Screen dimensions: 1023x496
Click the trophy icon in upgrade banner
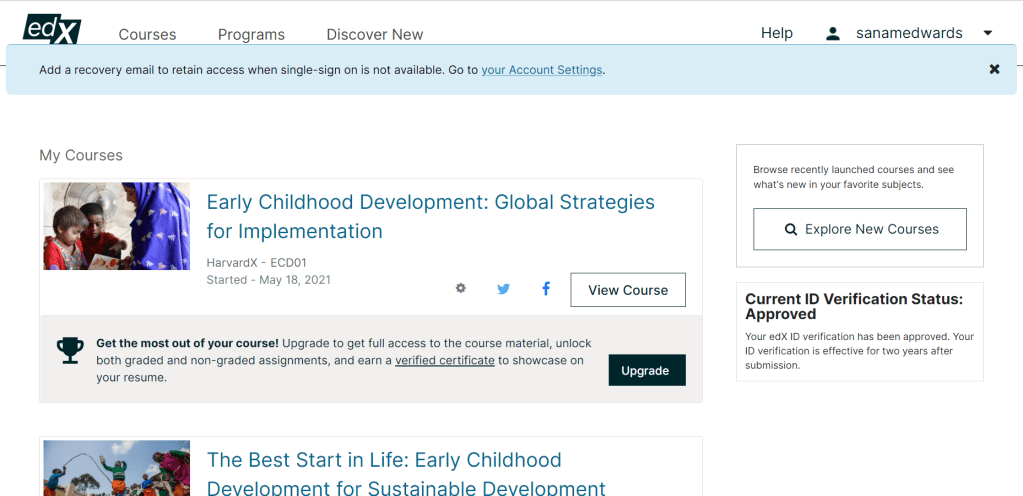[70, 349]
